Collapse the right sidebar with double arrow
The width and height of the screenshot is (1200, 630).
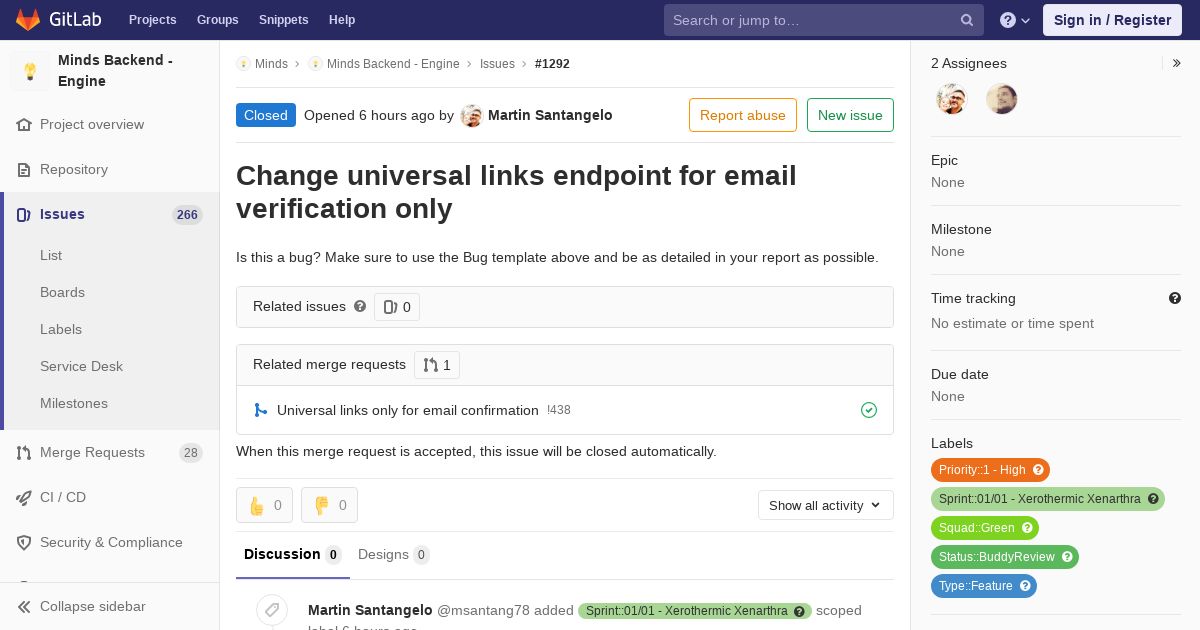pos(1177,63)
